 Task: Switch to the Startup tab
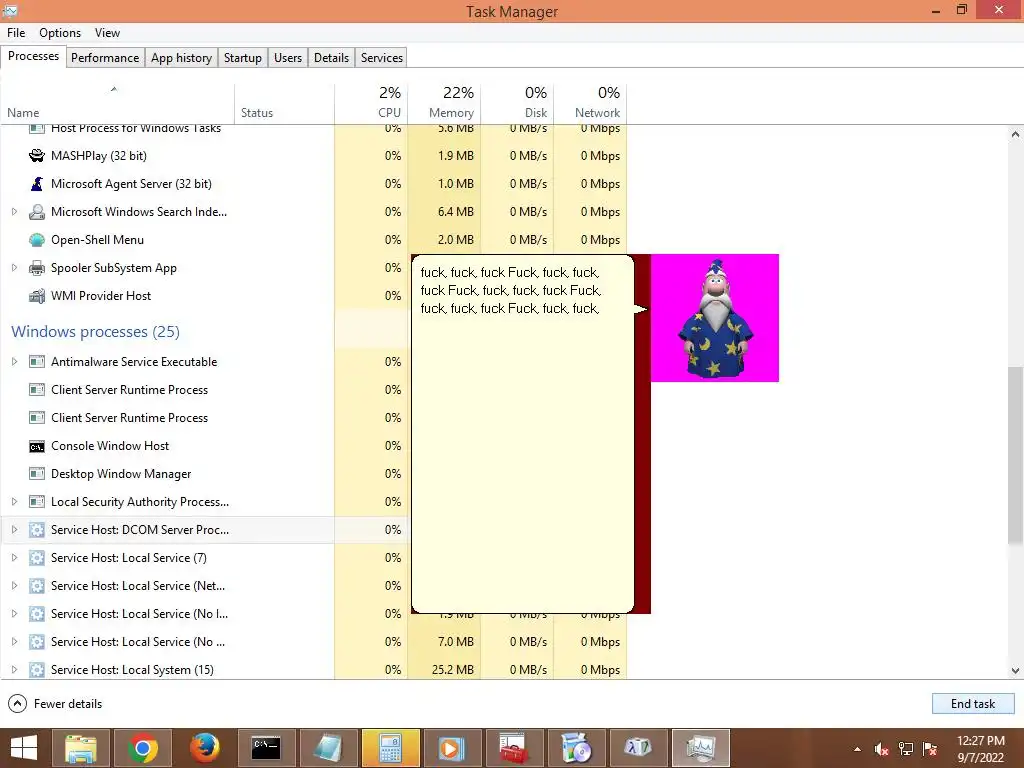[243, 57]
